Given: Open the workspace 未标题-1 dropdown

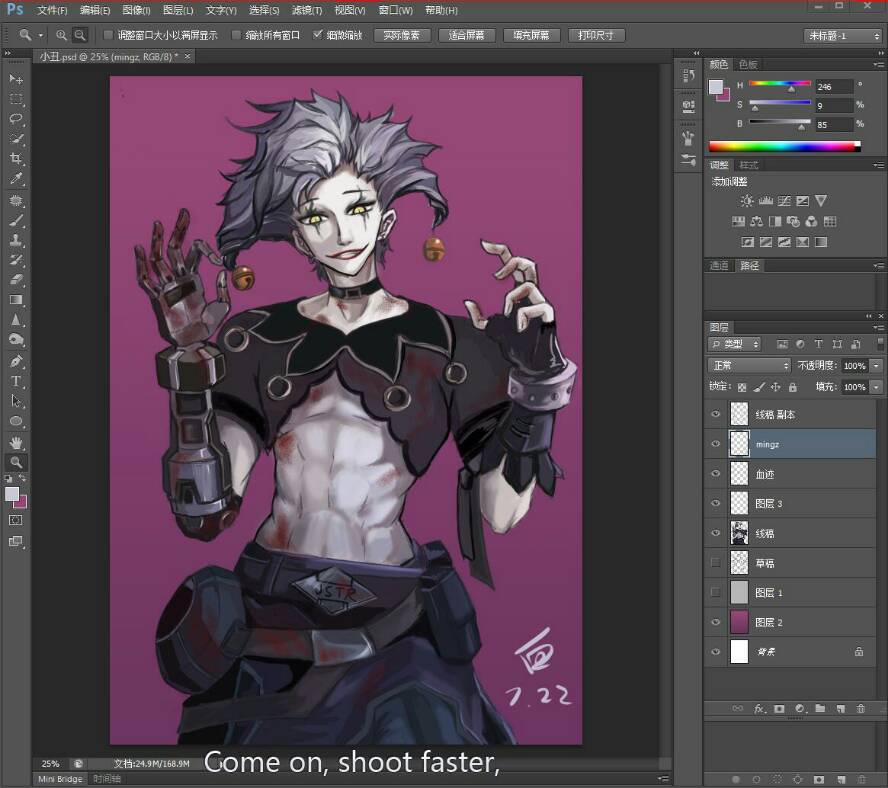Looking at the screenshot, I should click(843, 36).
